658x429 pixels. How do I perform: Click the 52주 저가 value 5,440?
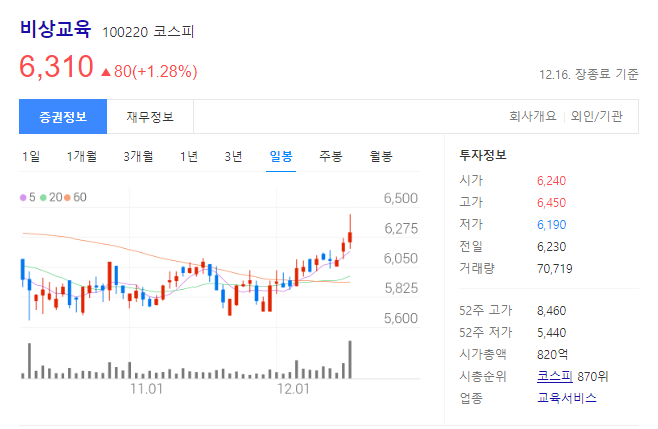click(551, 332)
